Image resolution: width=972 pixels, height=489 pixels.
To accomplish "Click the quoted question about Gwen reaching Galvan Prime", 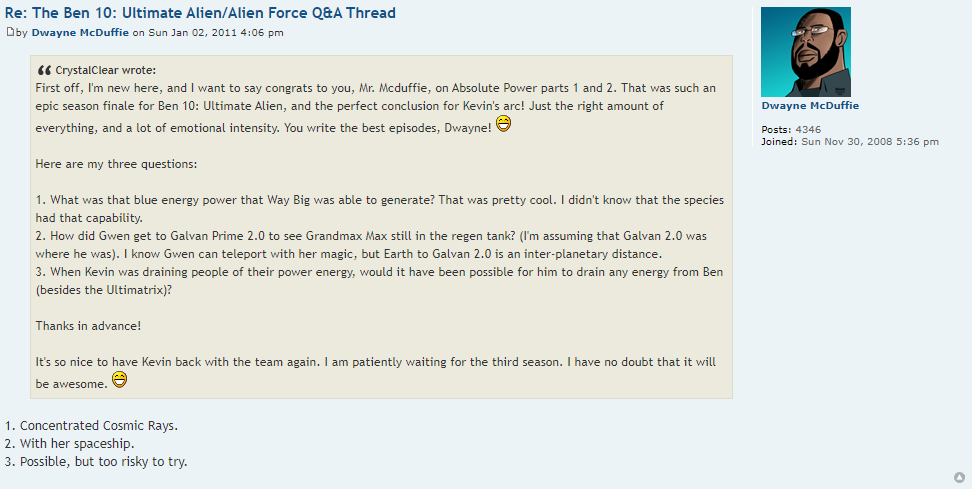I will 379,236.
